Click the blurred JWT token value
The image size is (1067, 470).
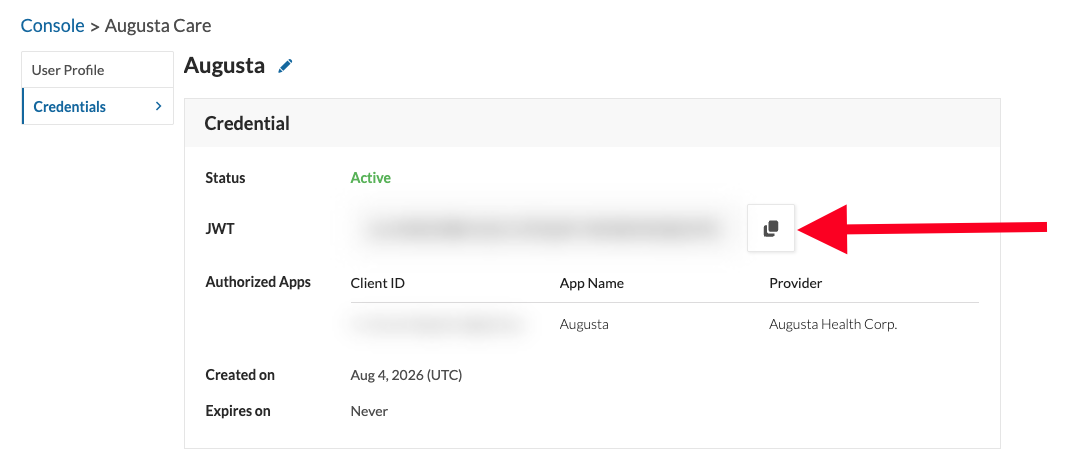542,229
